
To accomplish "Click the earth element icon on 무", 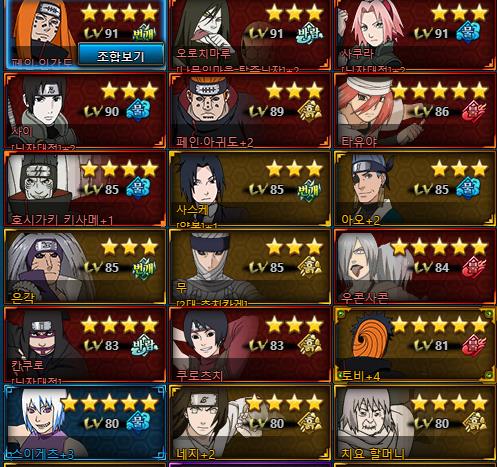I will tap(310, 267).
